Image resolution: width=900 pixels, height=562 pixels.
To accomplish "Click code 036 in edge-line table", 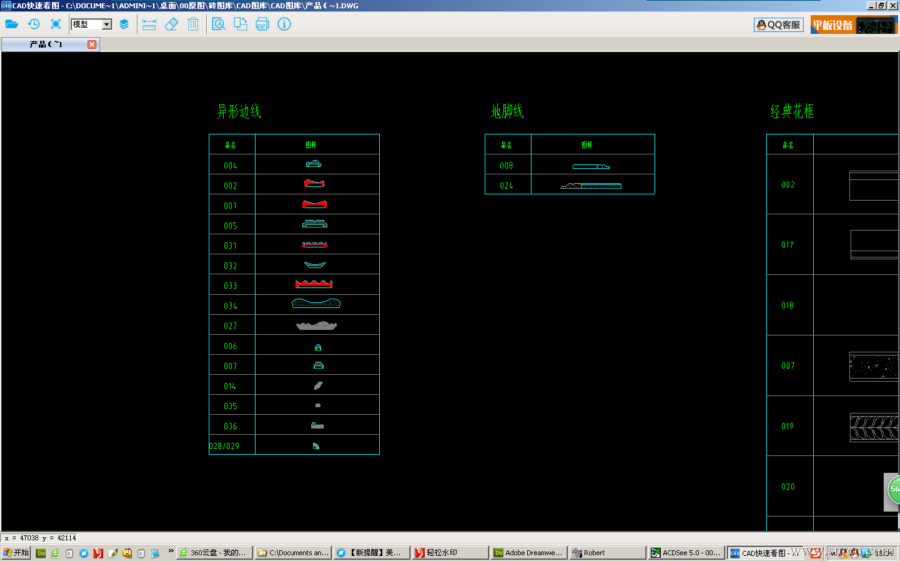I will pyautogui.click(x=230, y=426).
